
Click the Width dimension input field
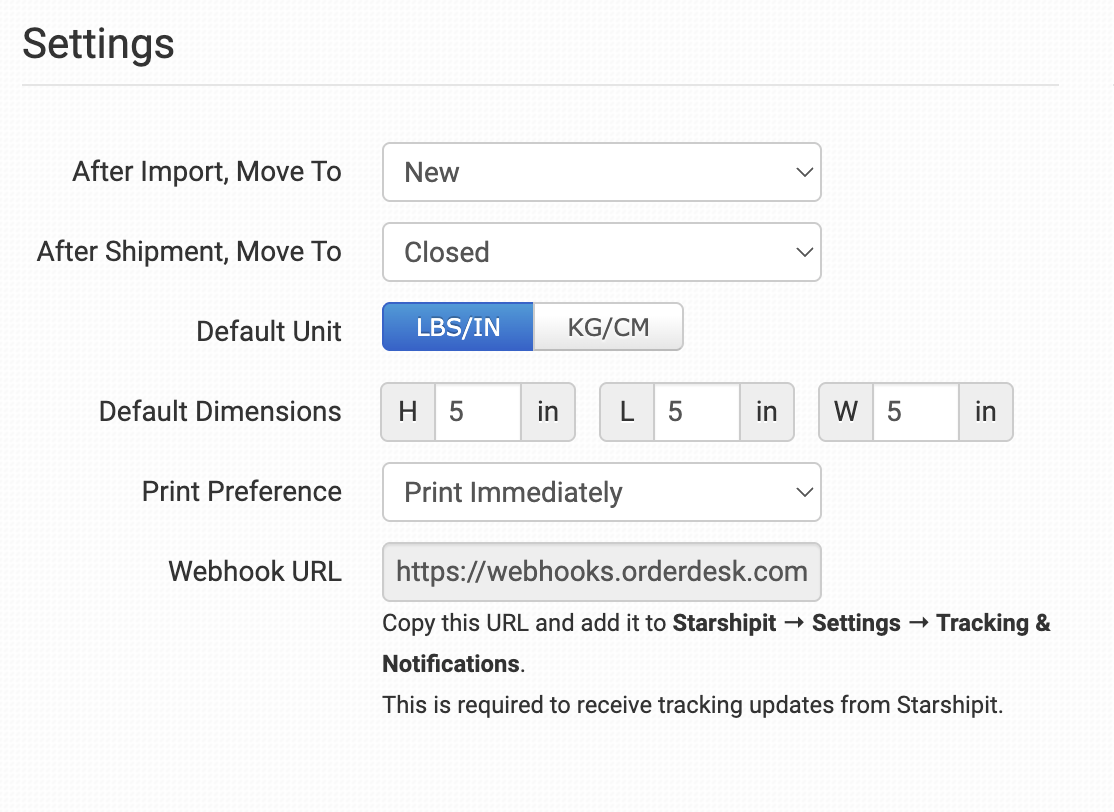[915, 412]
